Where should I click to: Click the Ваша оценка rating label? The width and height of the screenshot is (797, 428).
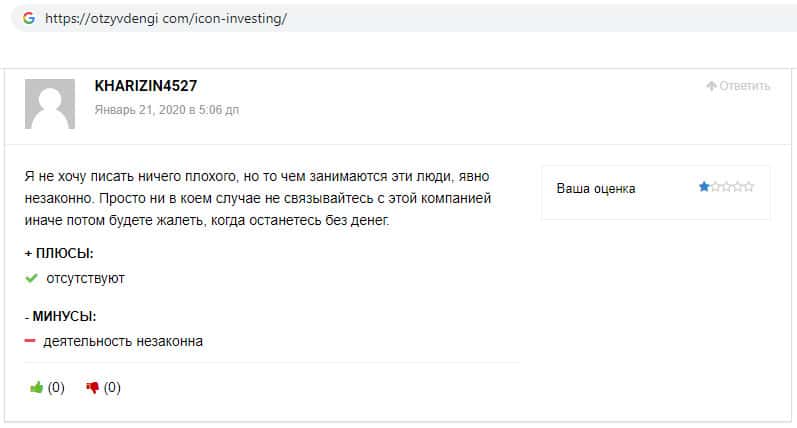(595, 188)
